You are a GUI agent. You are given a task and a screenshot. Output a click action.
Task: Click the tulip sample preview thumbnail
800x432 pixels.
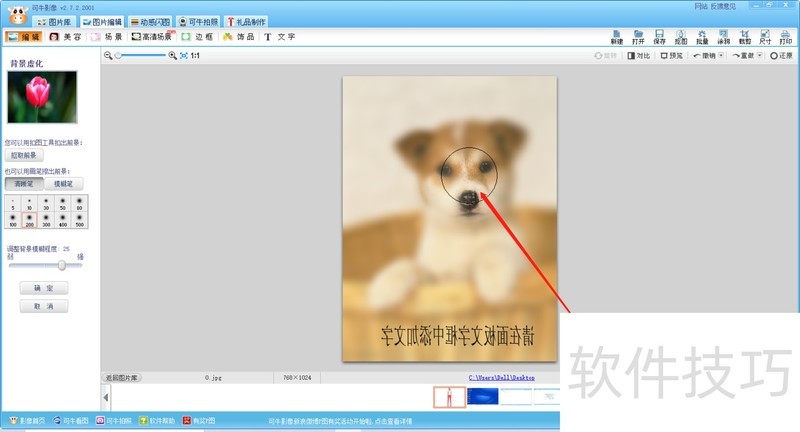(x=42, y=97)
